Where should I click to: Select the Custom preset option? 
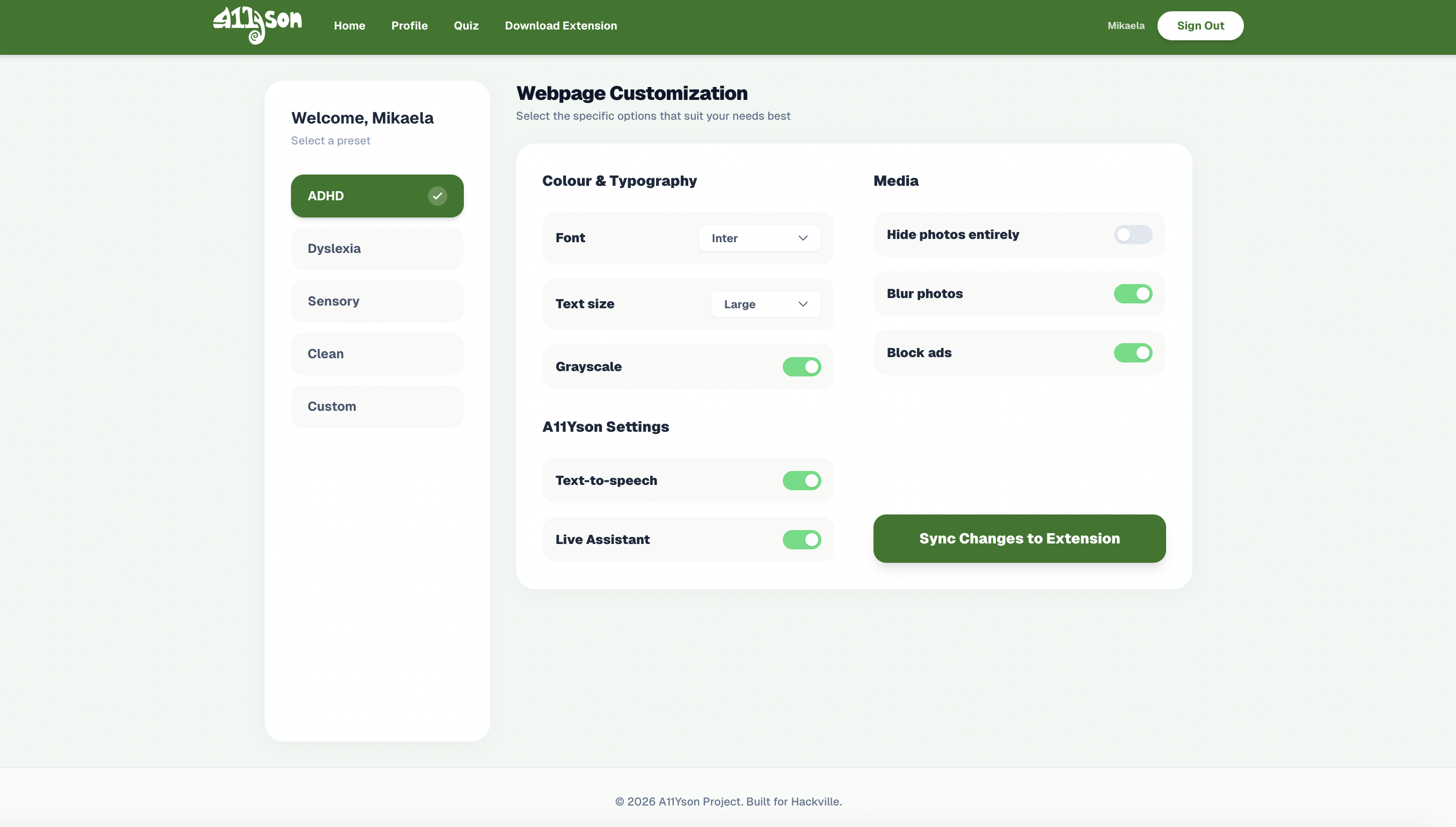coord(377,407)
